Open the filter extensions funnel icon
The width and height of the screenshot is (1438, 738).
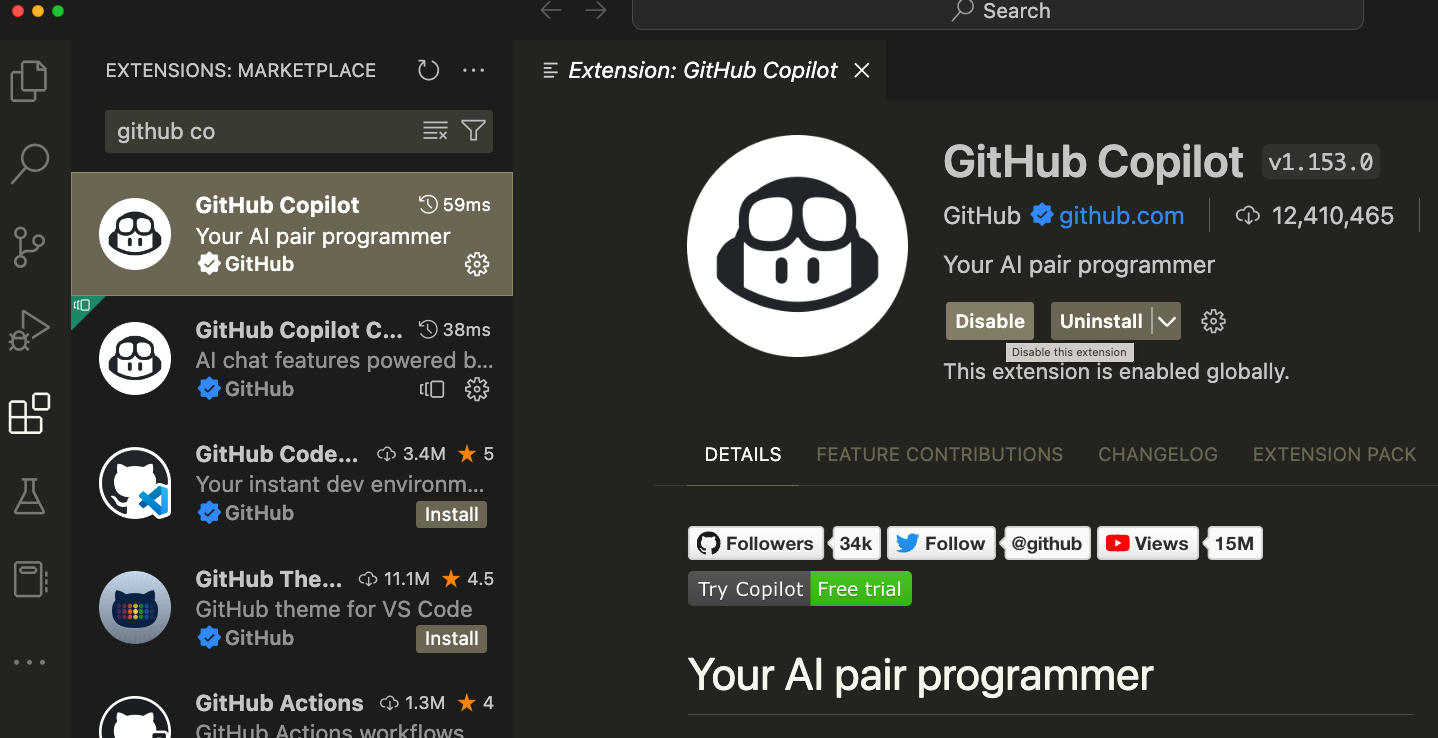pyautogui.click(x=473, y=131)
